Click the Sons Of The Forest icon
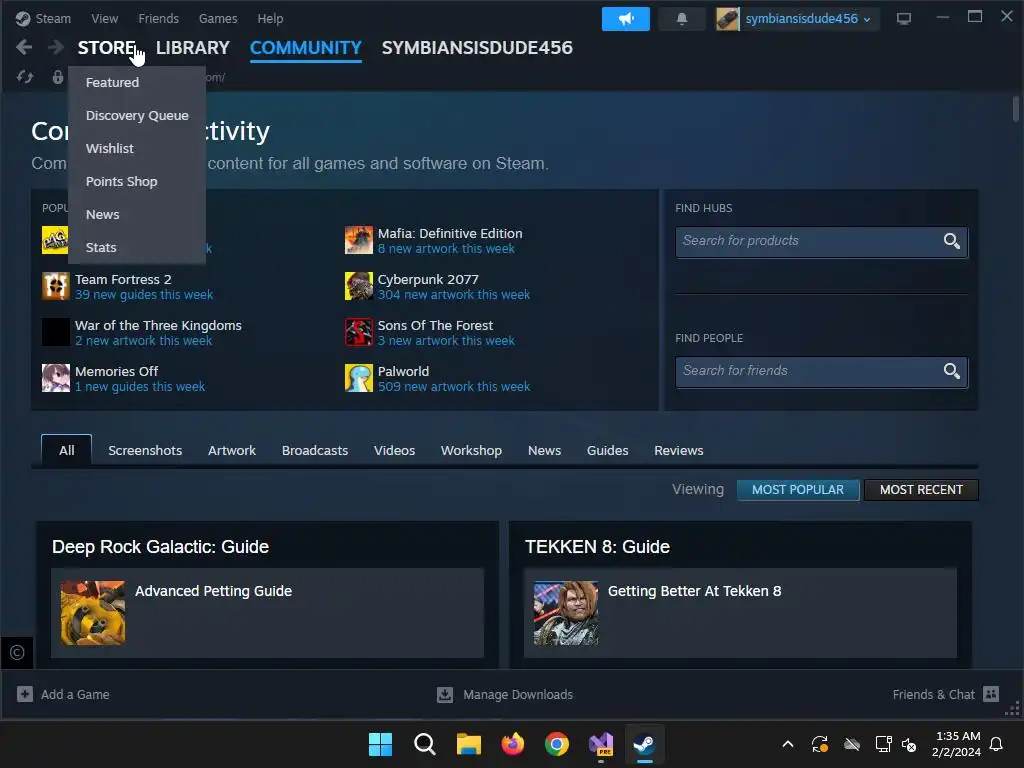The image size is (1024, 768). [x=359, y=332]
